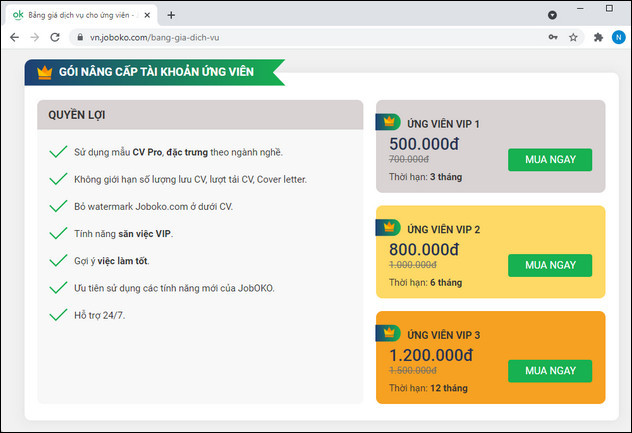Click the ỨNG VIÊN VIP 2 title
The height and width of the screenshot is (433, 632).
(x=443, y=230)
